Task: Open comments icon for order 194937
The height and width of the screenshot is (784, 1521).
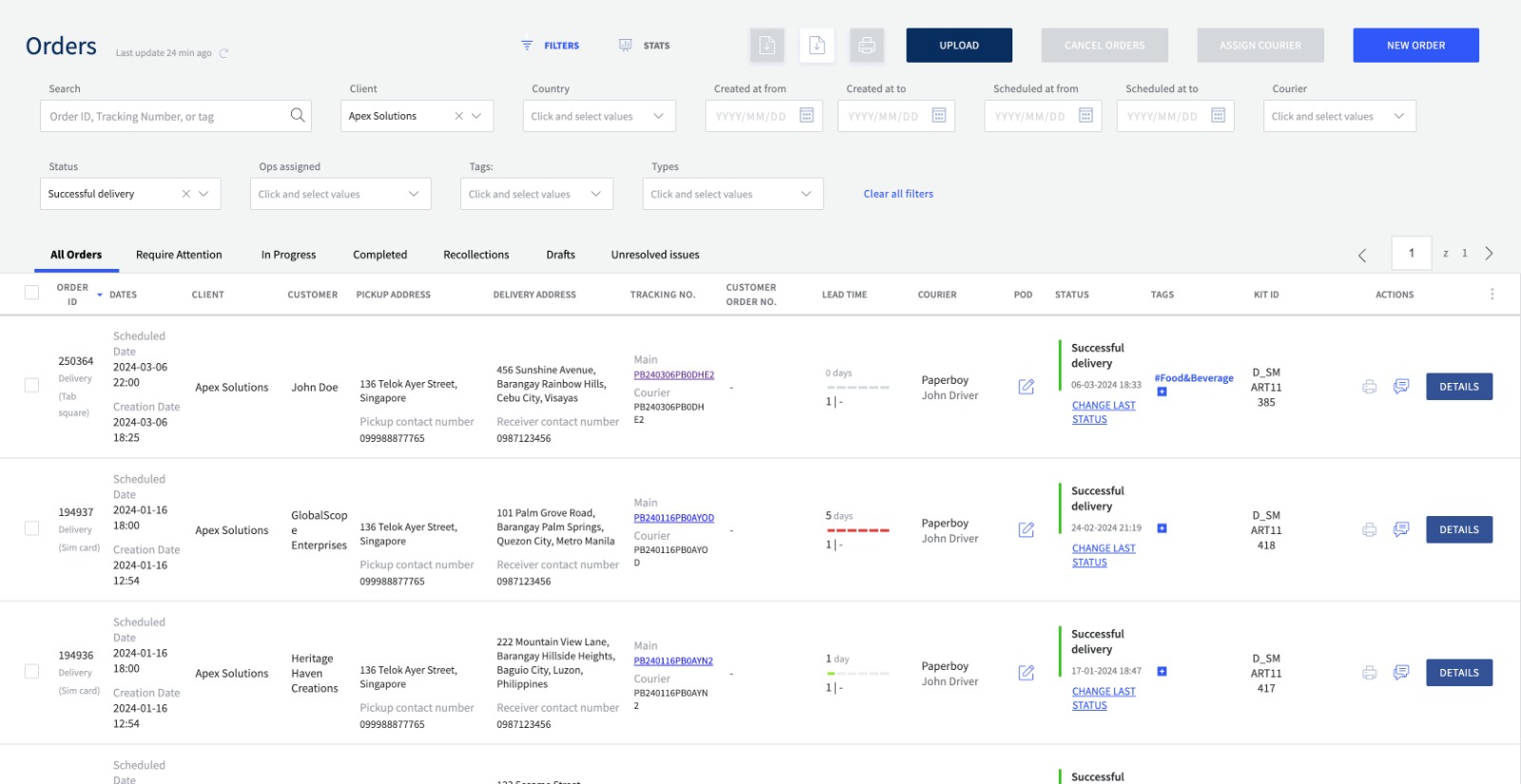Action: pos(1400,529)
